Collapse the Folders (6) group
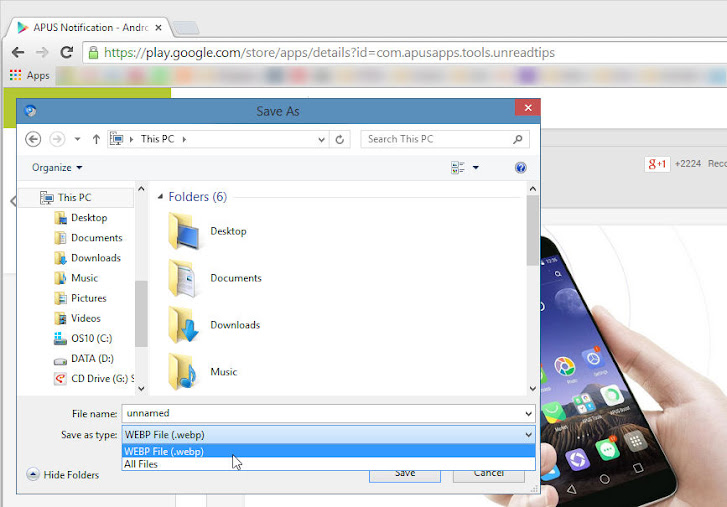727x507 pixels. pos(160,196)
